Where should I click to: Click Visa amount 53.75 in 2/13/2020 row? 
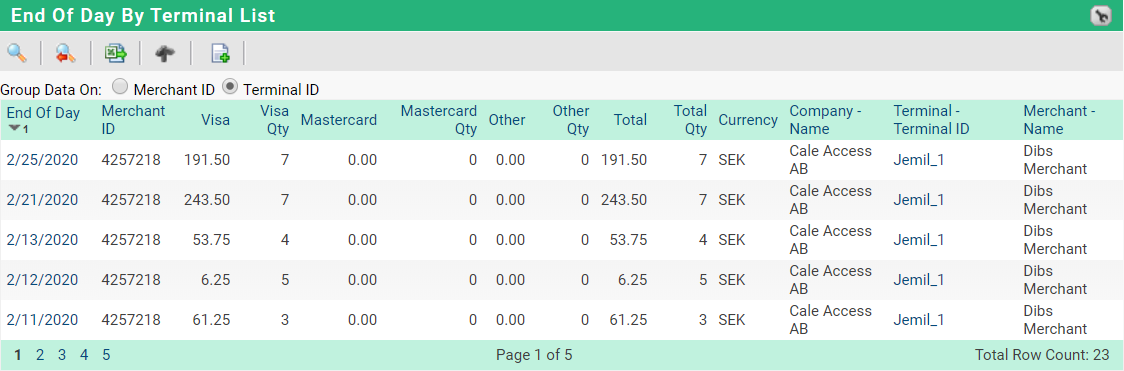pos(211,241)
